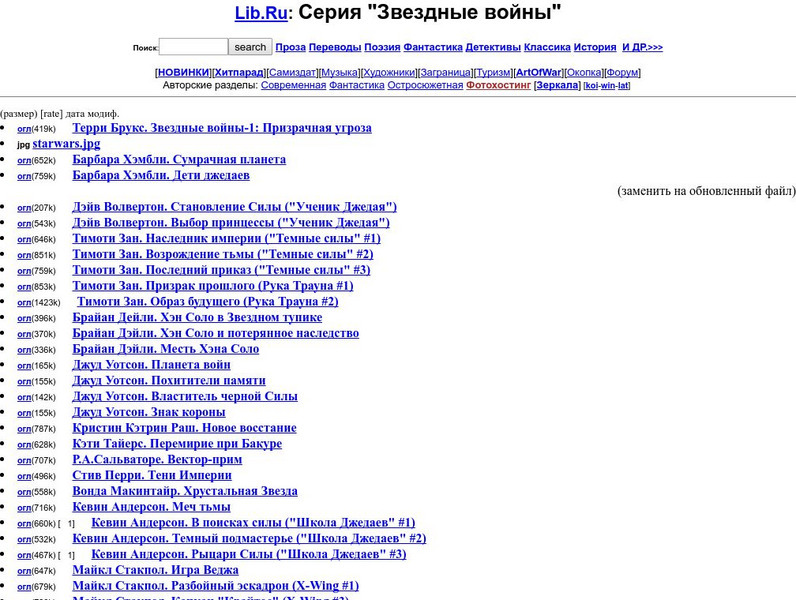Open Хэн Соло и потерянное наследство
This screenshot has height=600, width=796.
point(216,333)
